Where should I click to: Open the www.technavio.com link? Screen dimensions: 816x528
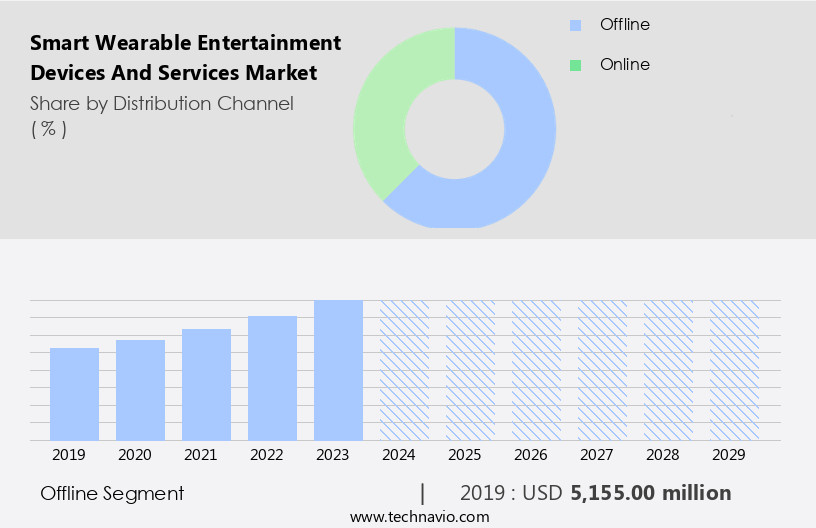pyautogui.click(x=419, y=517)
